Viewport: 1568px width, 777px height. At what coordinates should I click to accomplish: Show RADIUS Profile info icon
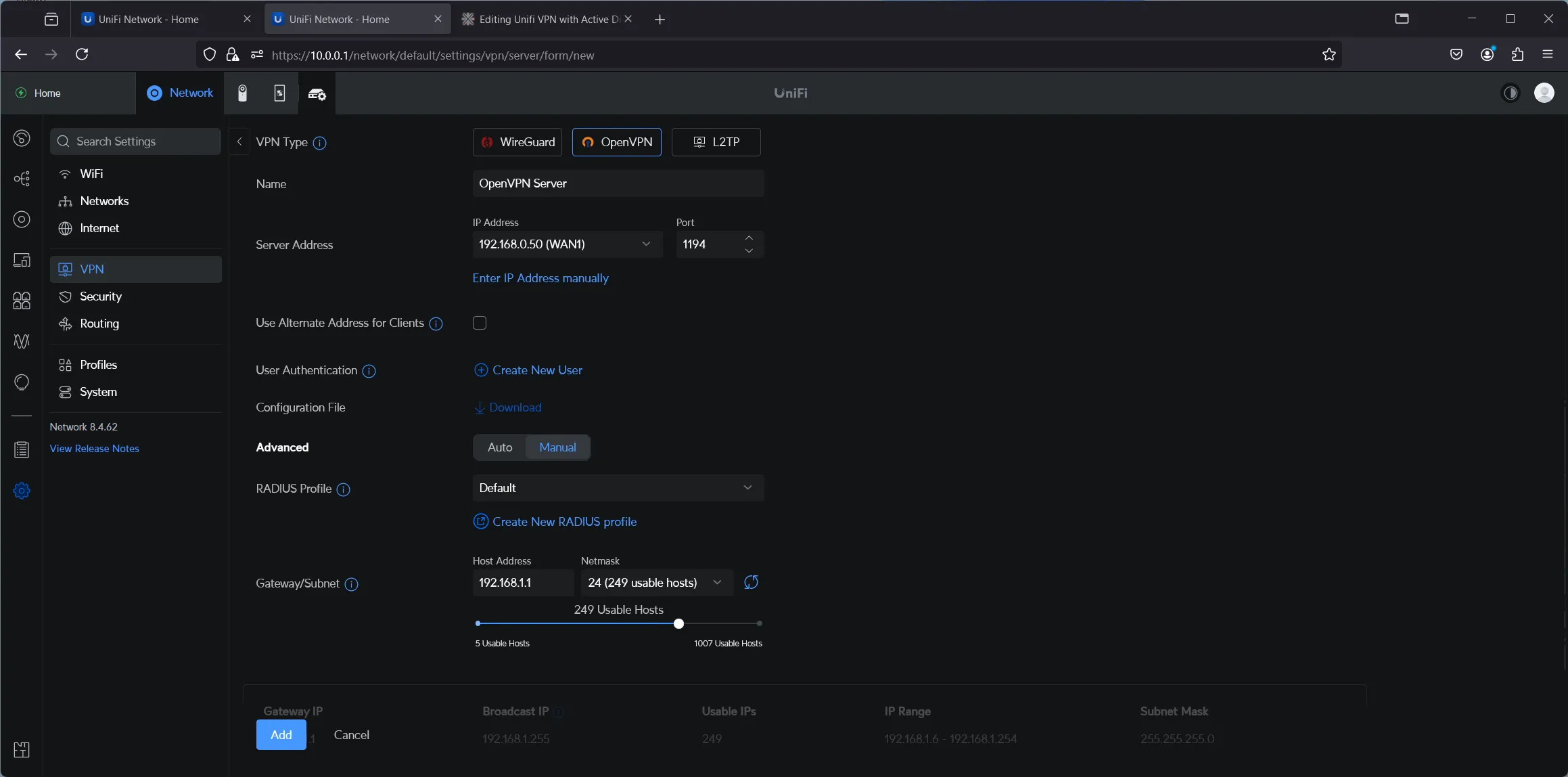point(344,489)
